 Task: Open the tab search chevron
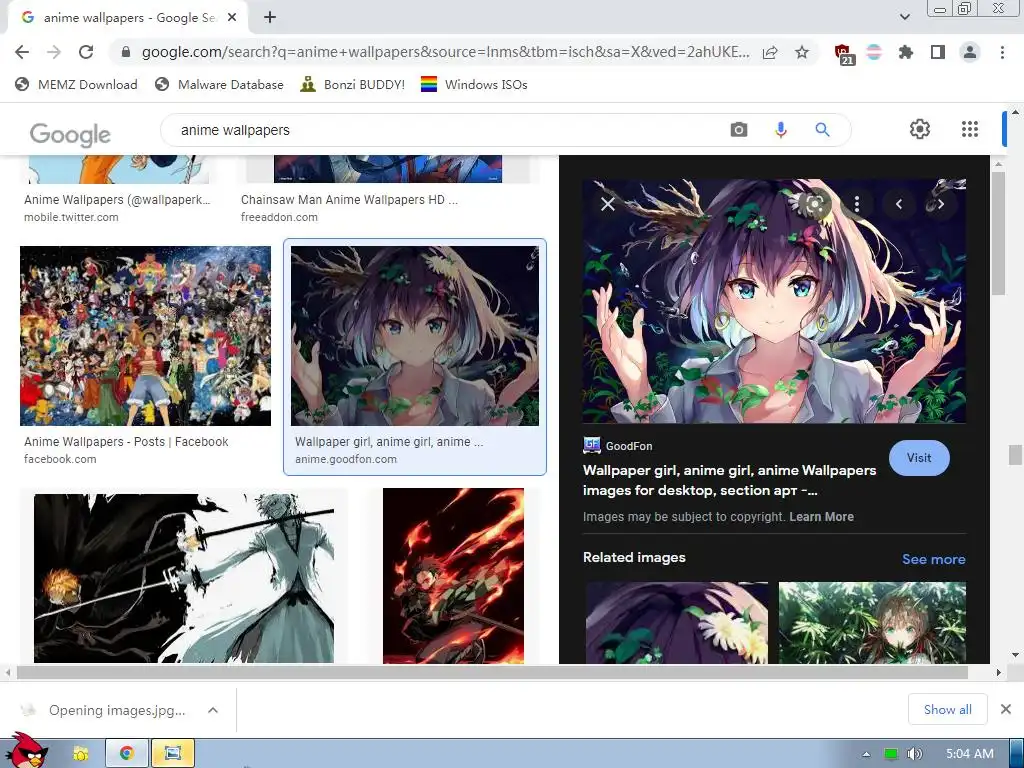(904, 17)
